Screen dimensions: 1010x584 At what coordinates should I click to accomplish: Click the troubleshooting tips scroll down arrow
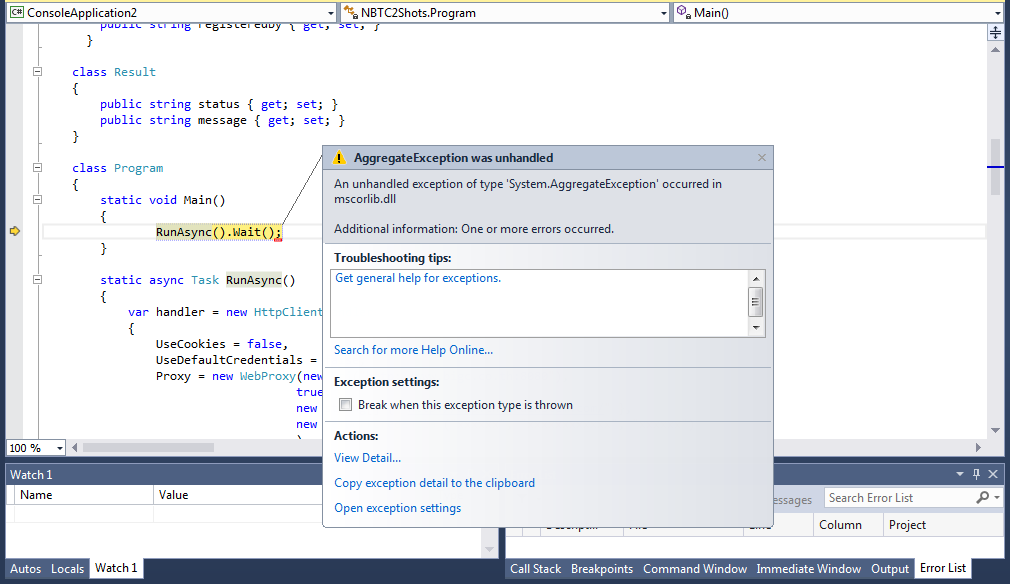point(756,328)
